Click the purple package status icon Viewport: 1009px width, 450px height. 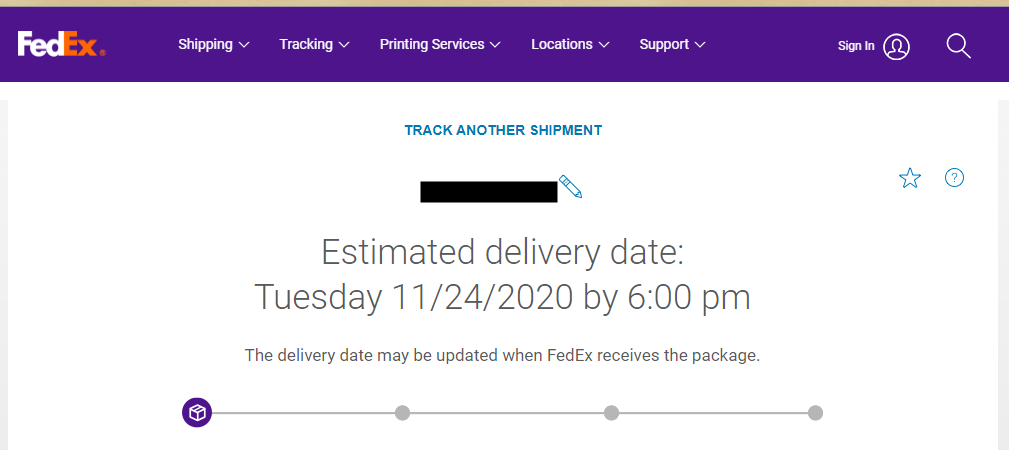click(197, 412)
